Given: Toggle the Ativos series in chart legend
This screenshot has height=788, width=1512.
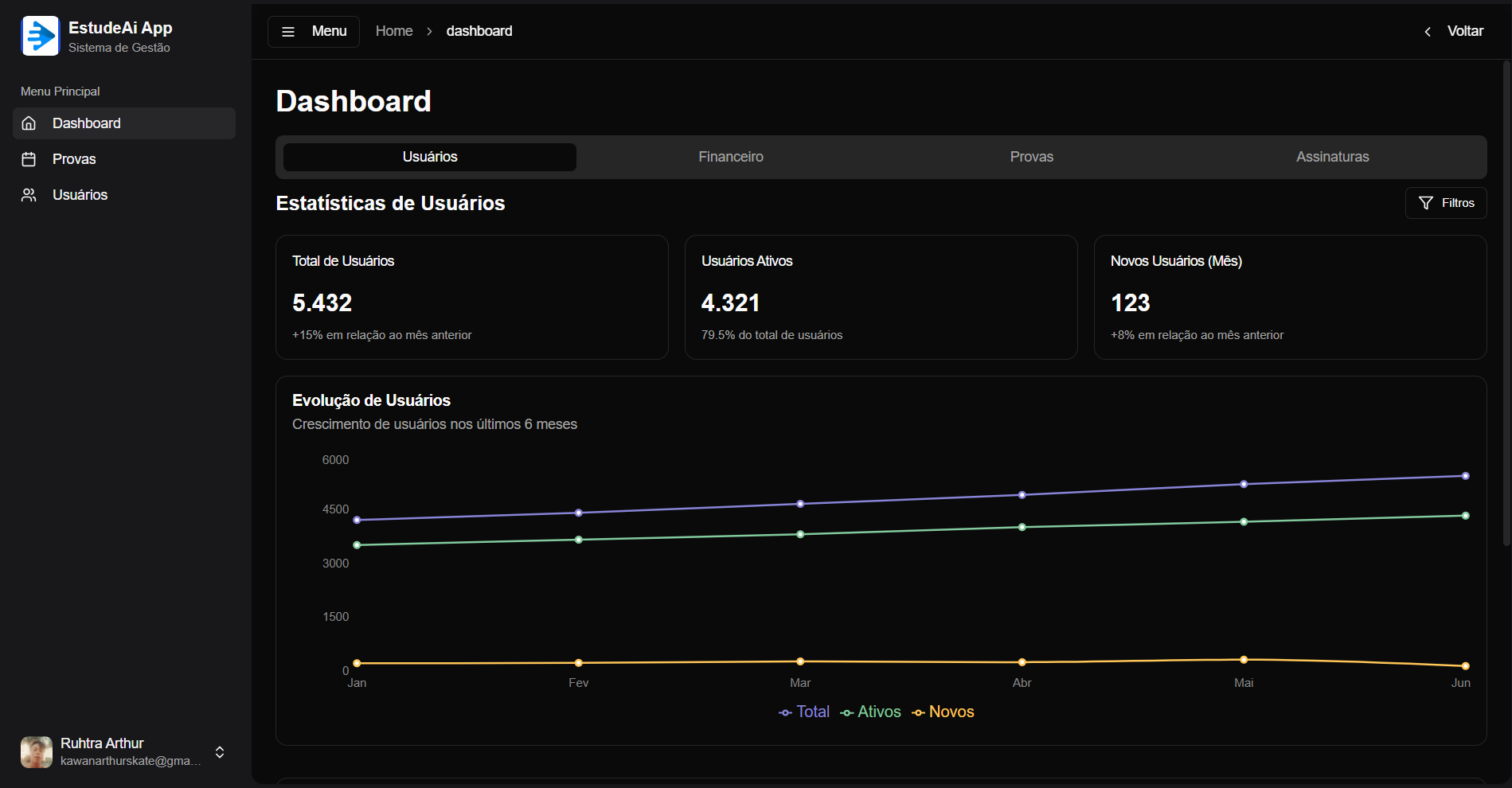Looking at the screenshot, I should 870,712.
